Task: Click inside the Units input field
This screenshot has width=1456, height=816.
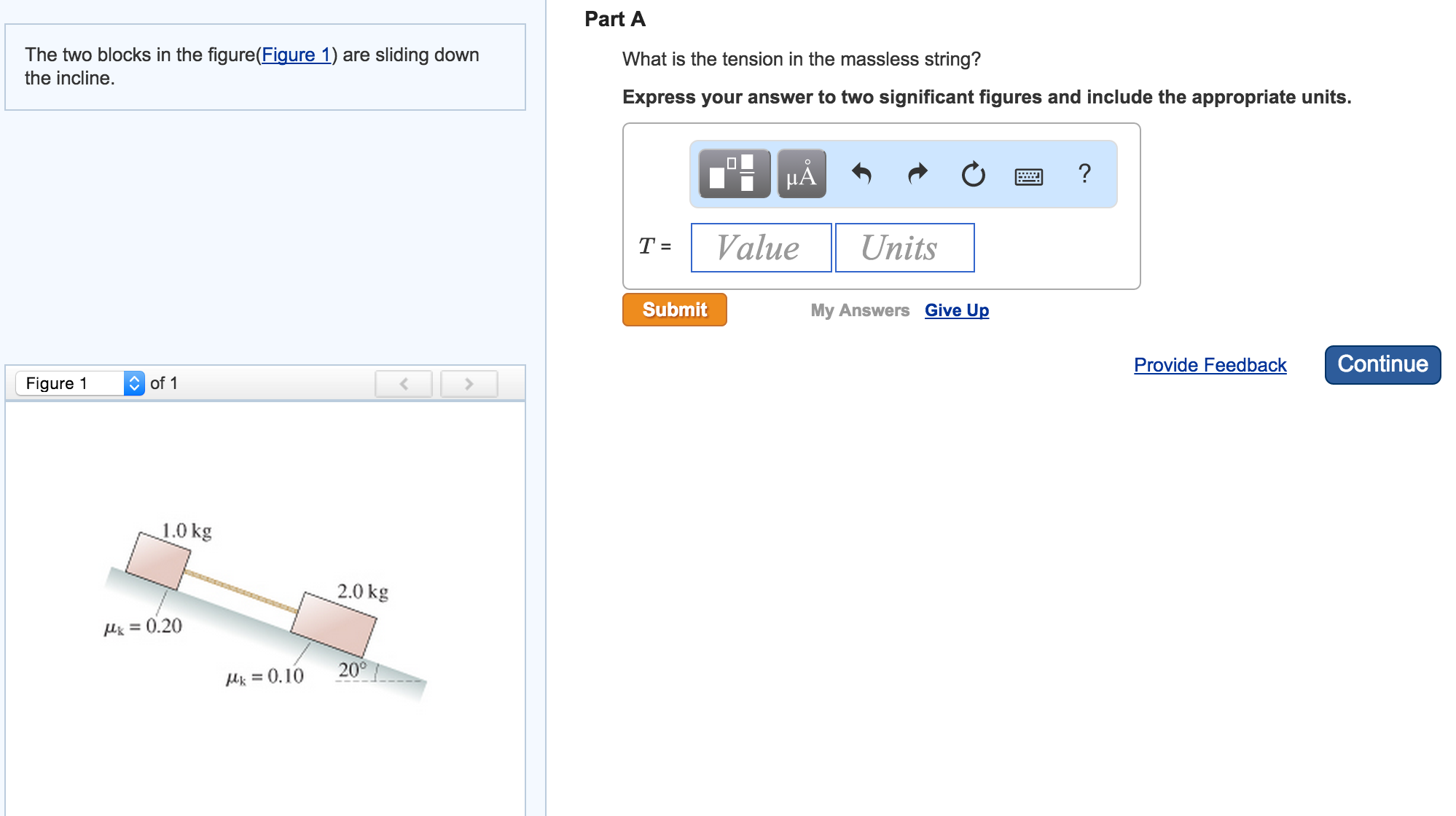Action: (x=904, y=248)
